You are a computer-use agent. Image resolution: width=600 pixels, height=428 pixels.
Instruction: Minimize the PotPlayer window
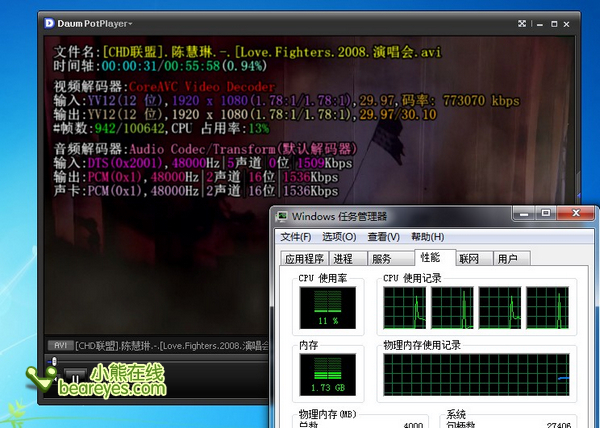(540, 24)
